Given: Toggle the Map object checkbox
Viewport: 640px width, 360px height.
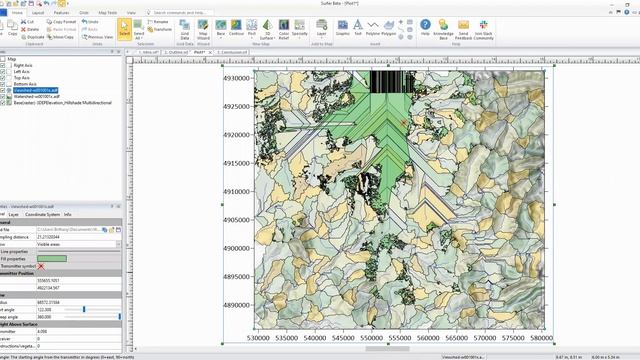Looking at the screenshot, I should click(3, 59).
